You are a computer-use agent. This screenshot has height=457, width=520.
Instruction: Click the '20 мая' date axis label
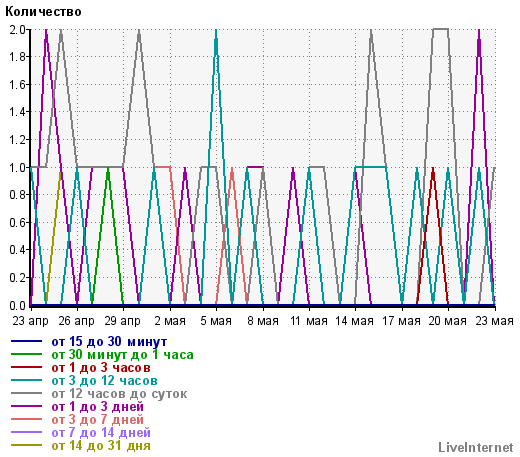447,321
